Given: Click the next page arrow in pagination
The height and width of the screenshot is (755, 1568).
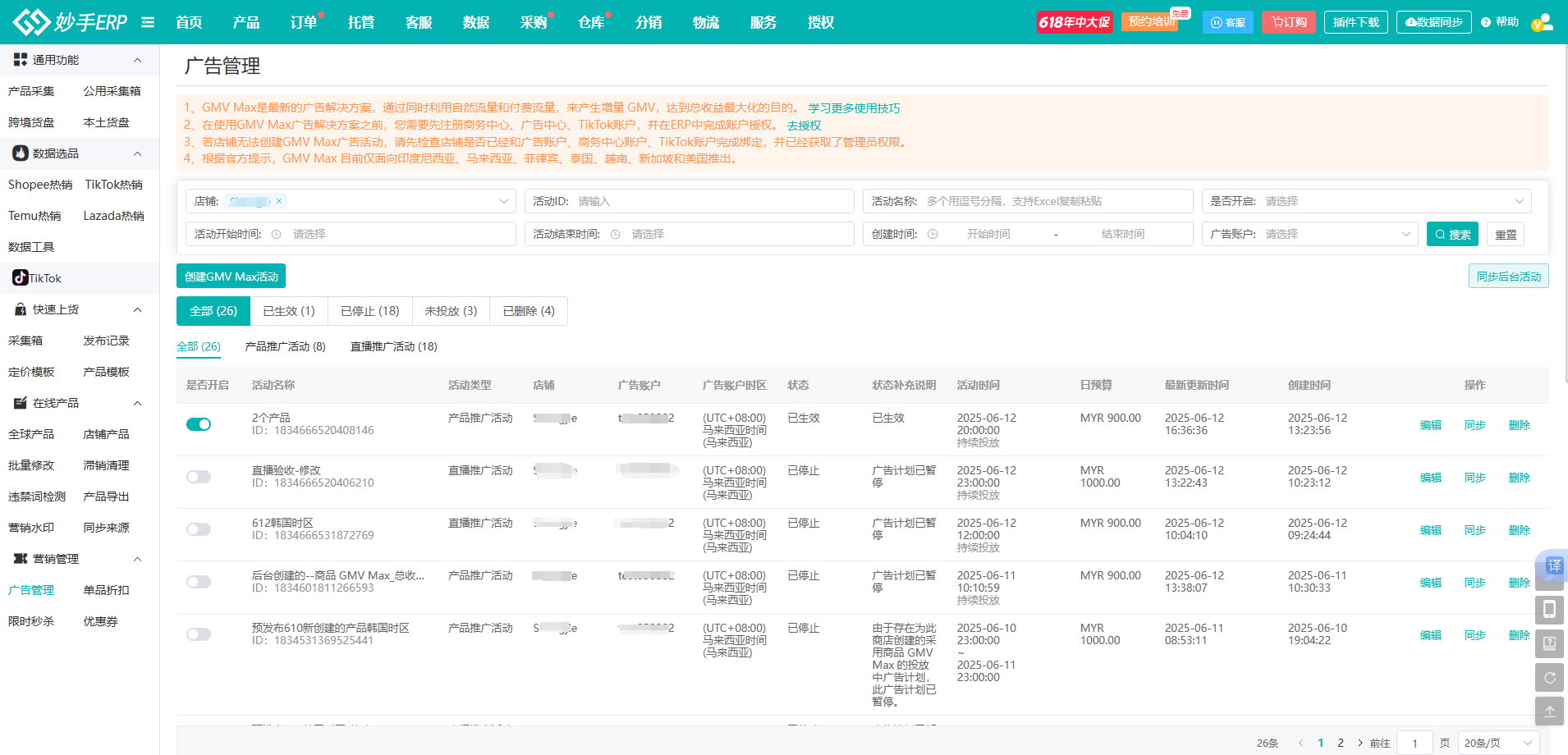Looking at the screenshot, I should pyautogui.click(x=1359, y=743).
